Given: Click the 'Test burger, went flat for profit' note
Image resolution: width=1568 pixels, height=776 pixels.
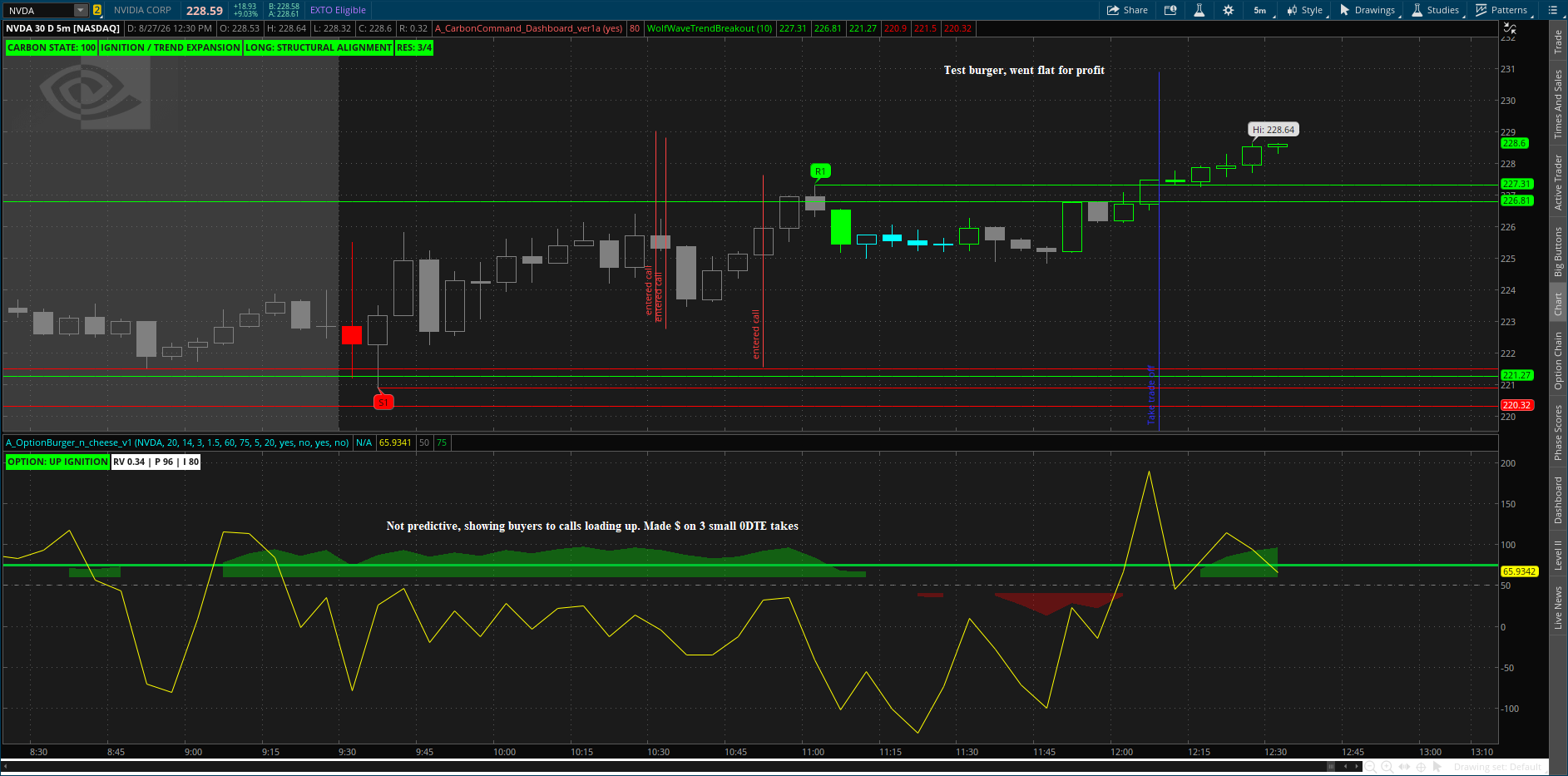Looking at the screenshot, I should (1024, 70).
